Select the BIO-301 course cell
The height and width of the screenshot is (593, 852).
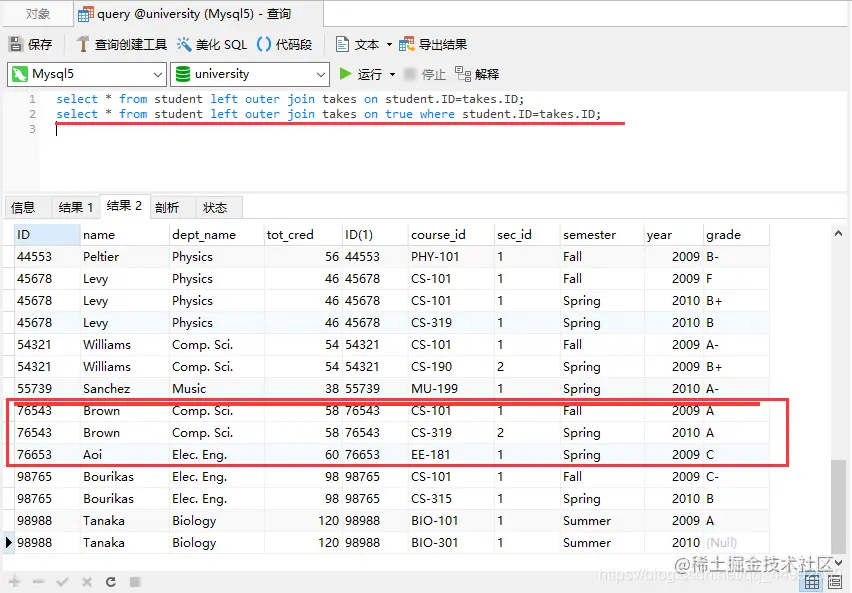click(x=451, y=542)
